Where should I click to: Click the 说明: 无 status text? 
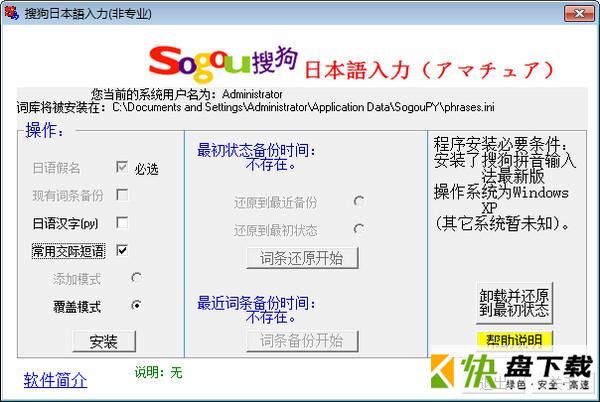(x=158, y=372)
